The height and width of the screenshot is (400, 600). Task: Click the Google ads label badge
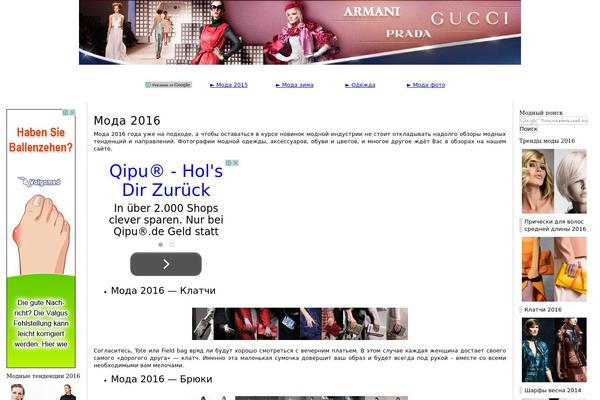pyautogui.click(x=168, y=85)
